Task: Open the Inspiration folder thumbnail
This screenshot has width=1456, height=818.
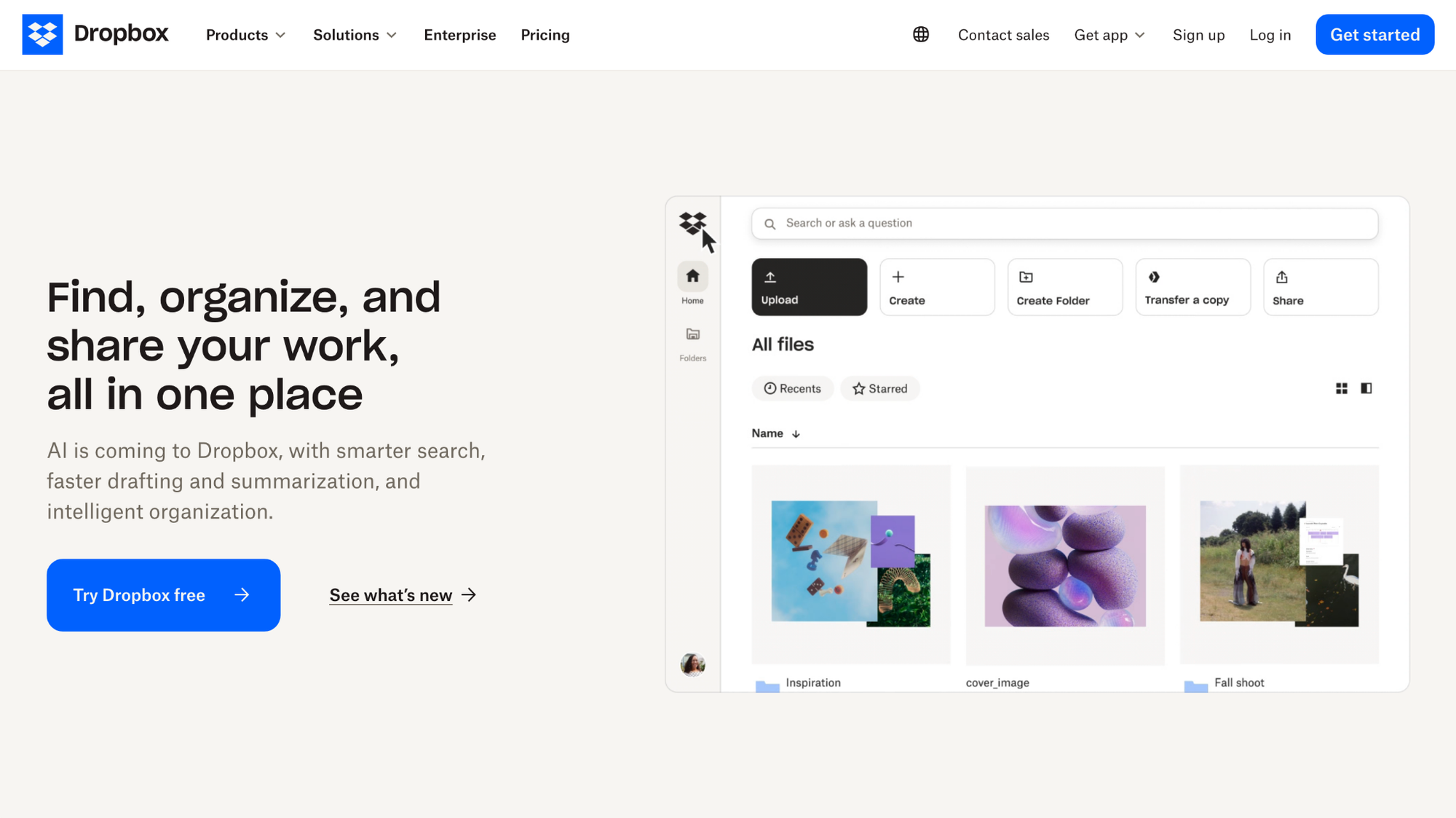Action: (x=850, y=565)
